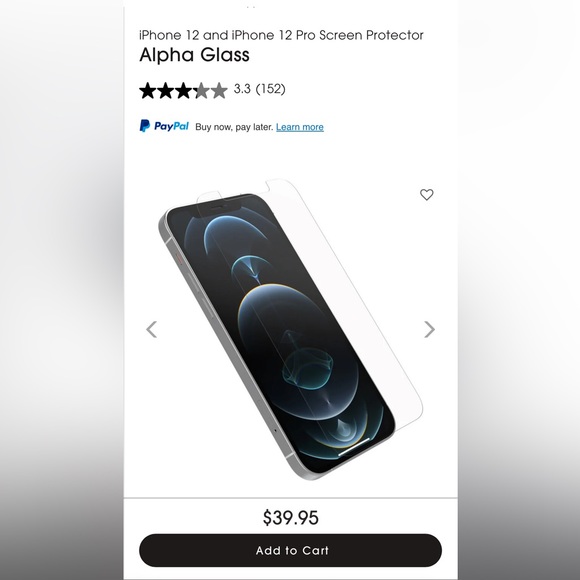The image size is (580, 580).
Task: Show previous product image with left arrow
Action: 152,329
